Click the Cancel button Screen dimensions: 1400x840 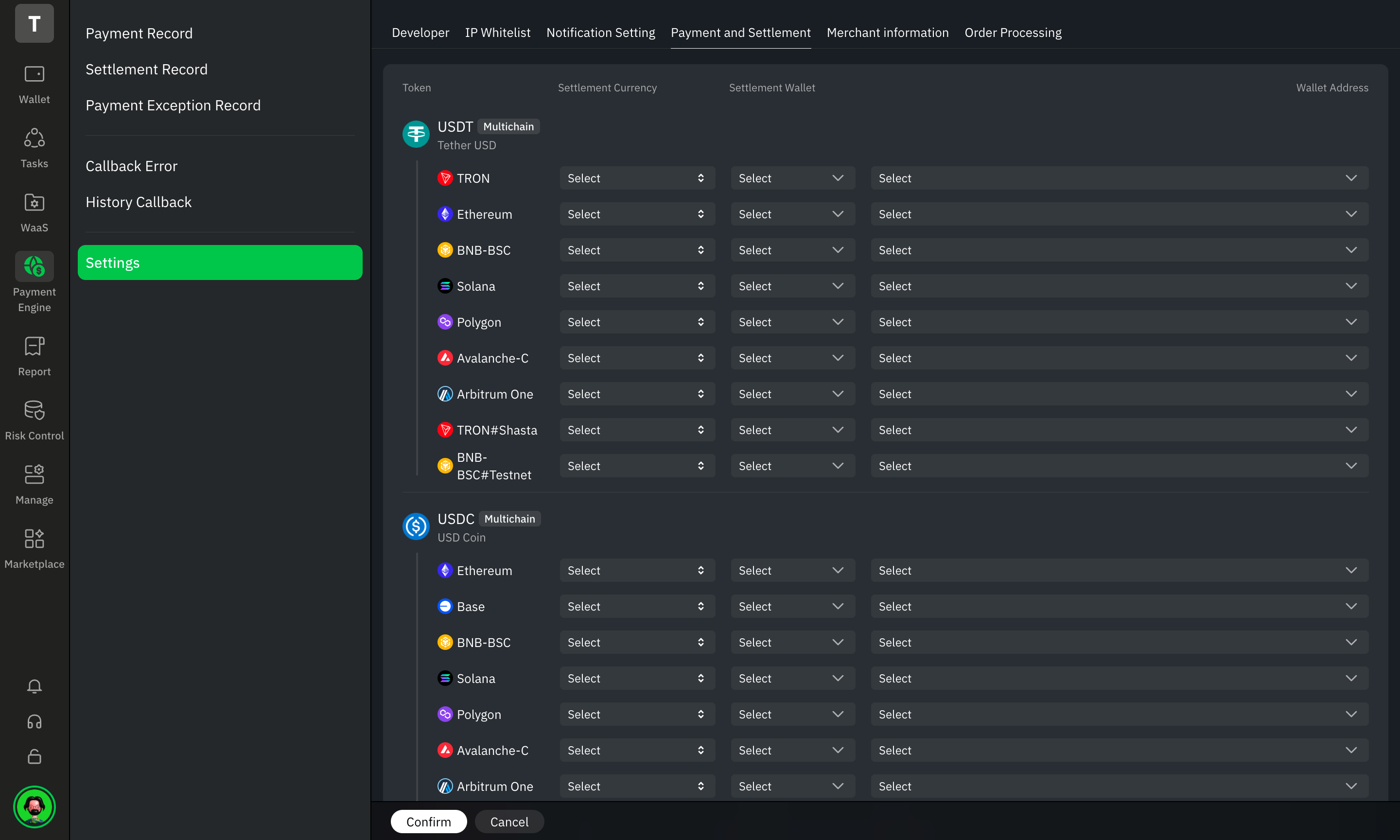pos(509,822)
